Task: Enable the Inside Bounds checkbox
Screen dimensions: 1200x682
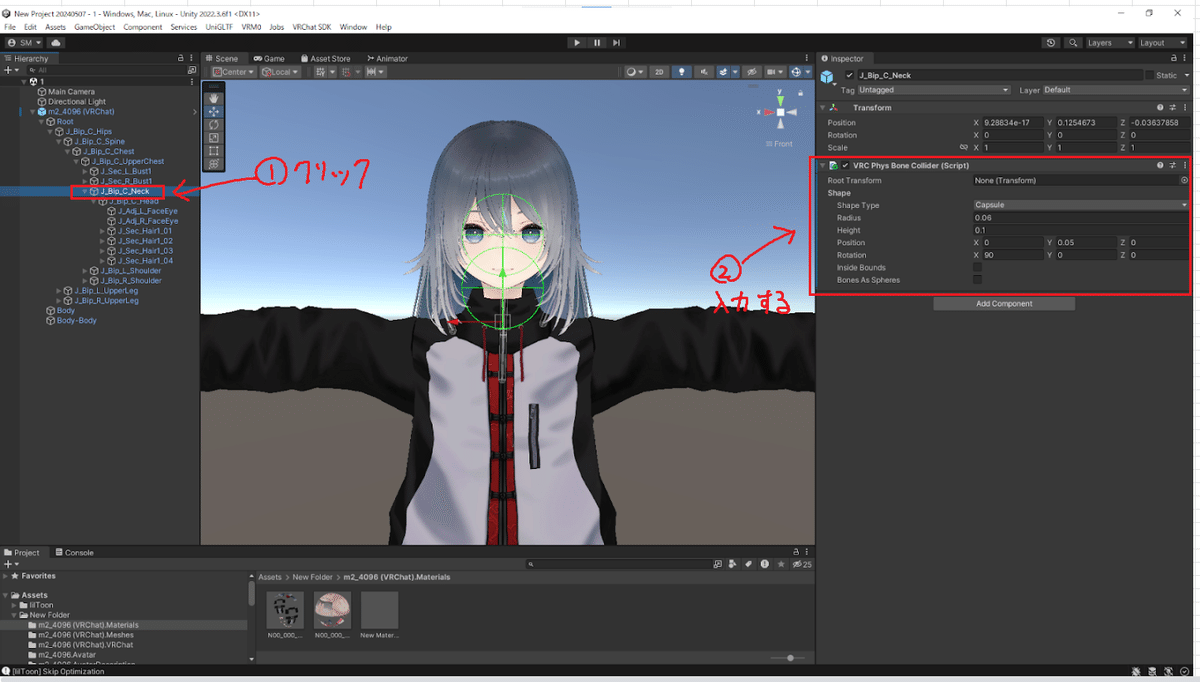Action: [x=977, y=268]
